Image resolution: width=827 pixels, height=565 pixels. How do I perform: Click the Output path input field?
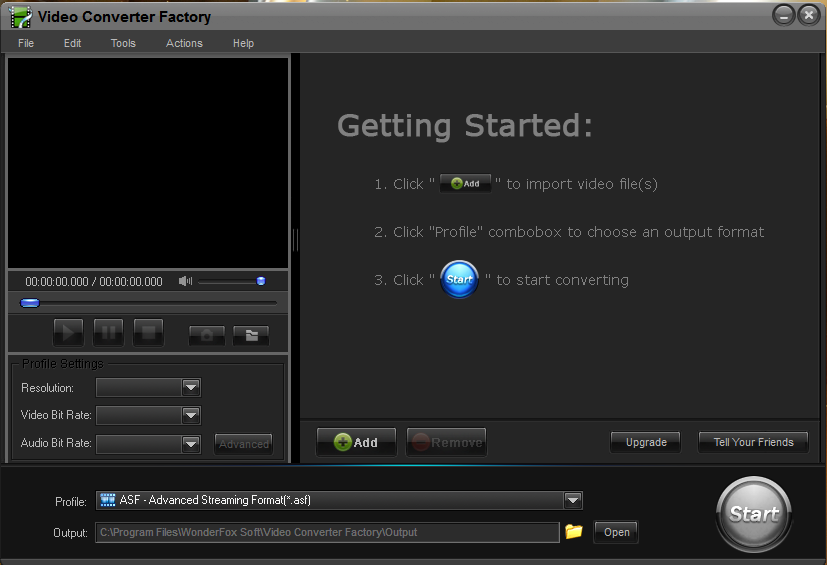pos(327,532)
